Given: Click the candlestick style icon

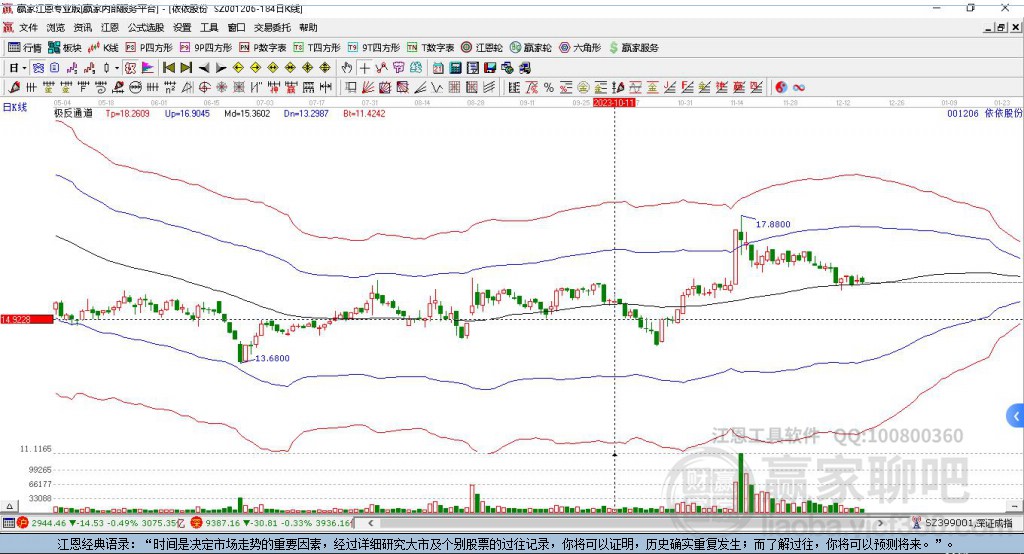Looking at the screenshot, I should click(108, 67).
